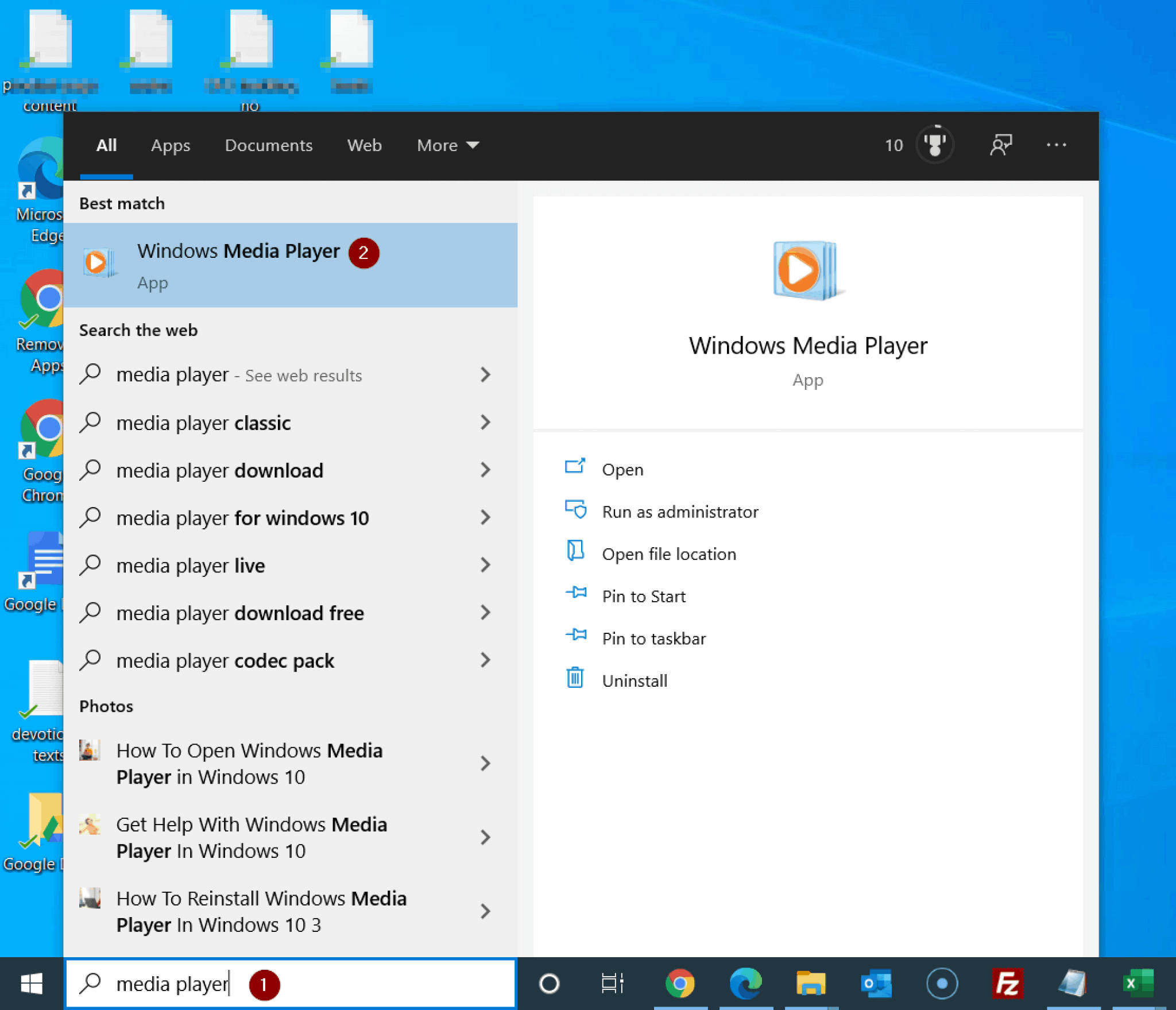Click Run as administrator

(x=679, y=512)
